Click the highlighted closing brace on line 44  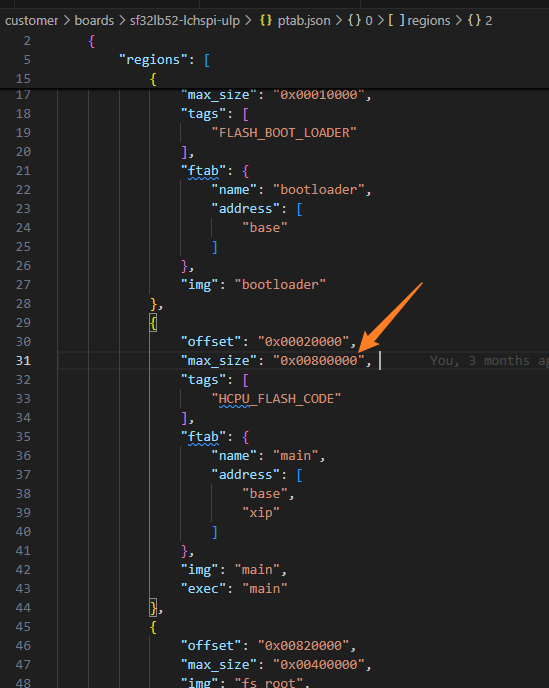pyautogui.click(x=153, y=608)
